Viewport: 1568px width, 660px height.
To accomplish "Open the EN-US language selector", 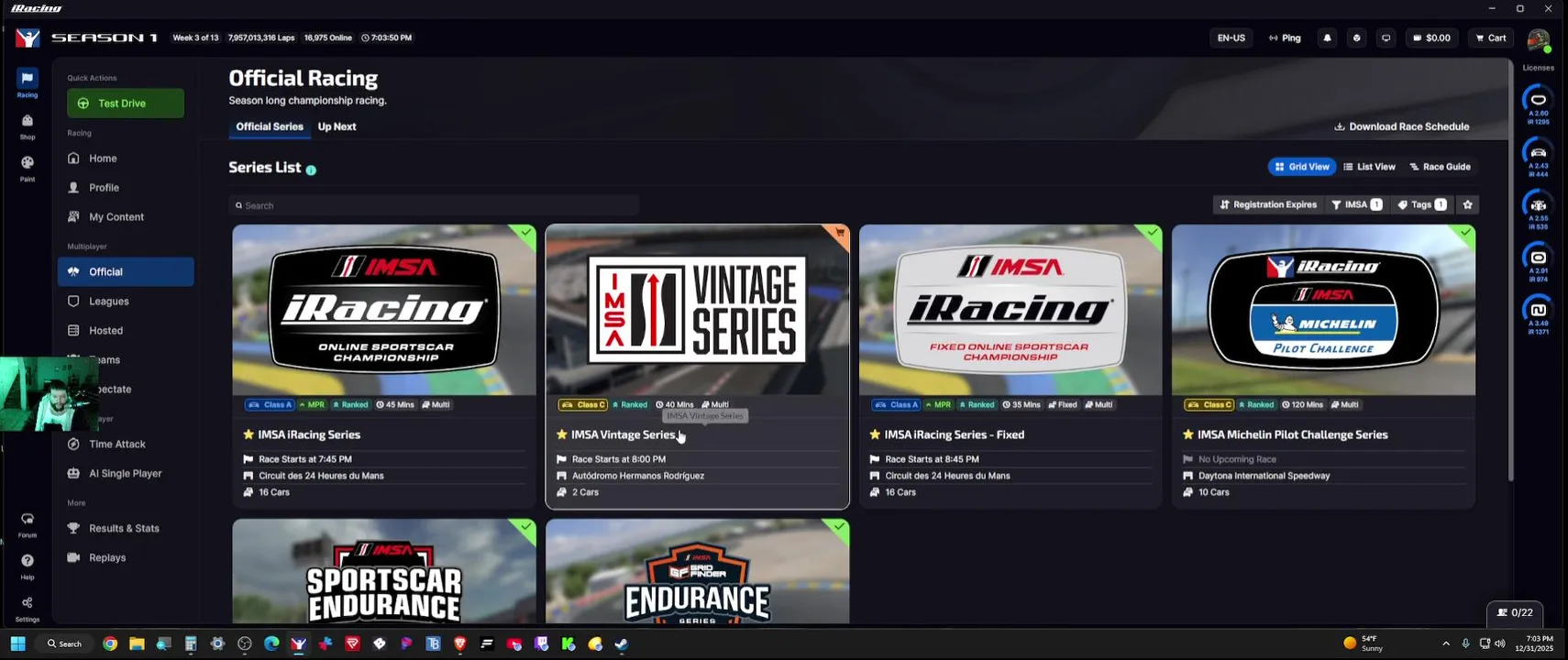I will [x=1231, y=38].
